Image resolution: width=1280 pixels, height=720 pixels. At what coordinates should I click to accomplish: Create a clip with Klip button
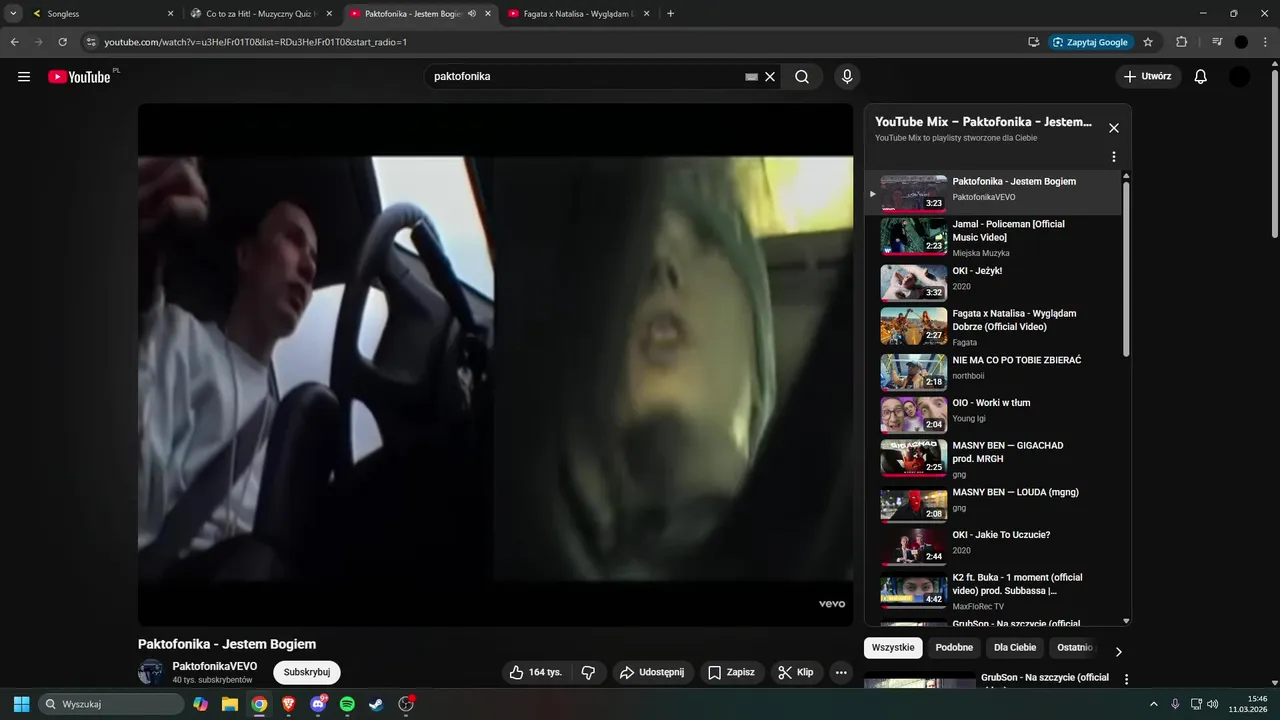[x=796, y=673]
